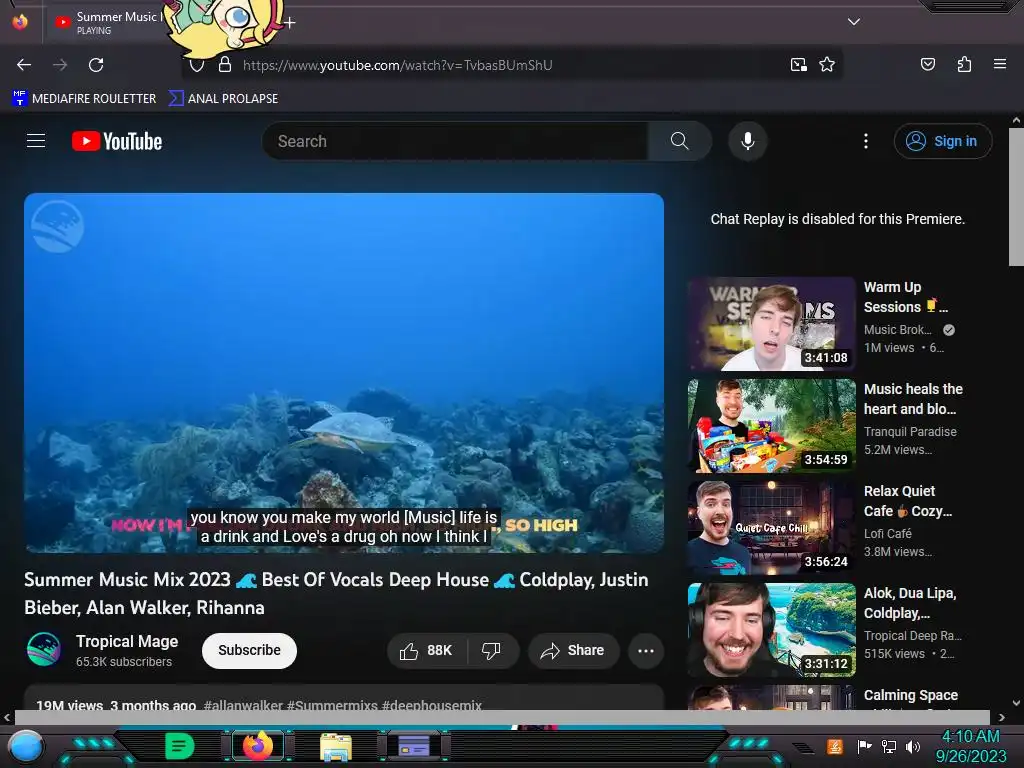
Task: Click into the YouTube search field
Action: click(455, 141)
